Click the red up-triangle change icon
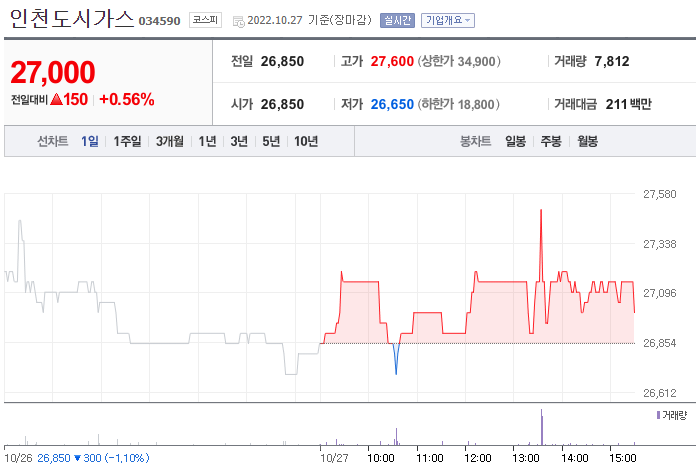This screenshot has height=475, width=696. [x=56, y=99]
